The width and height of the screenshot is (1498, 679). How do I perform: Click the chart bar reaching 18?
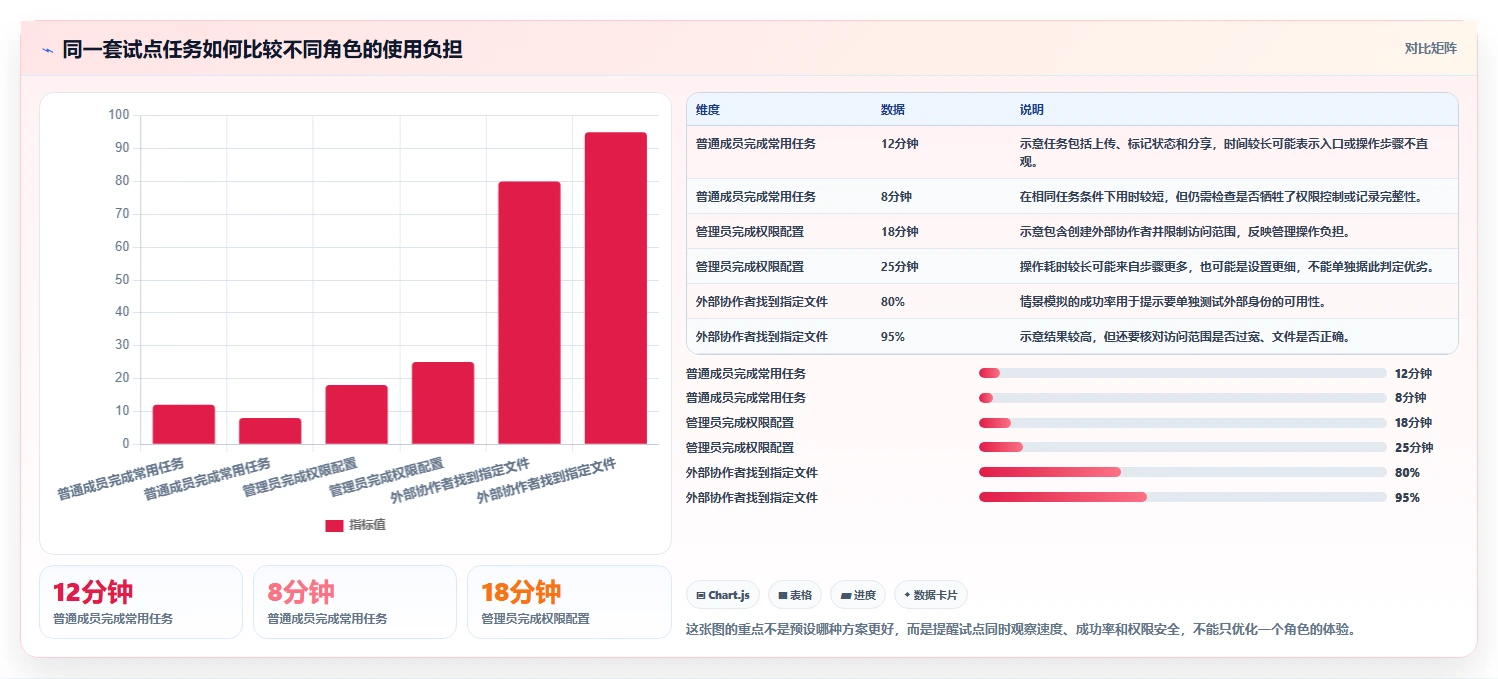coord(356,414)
